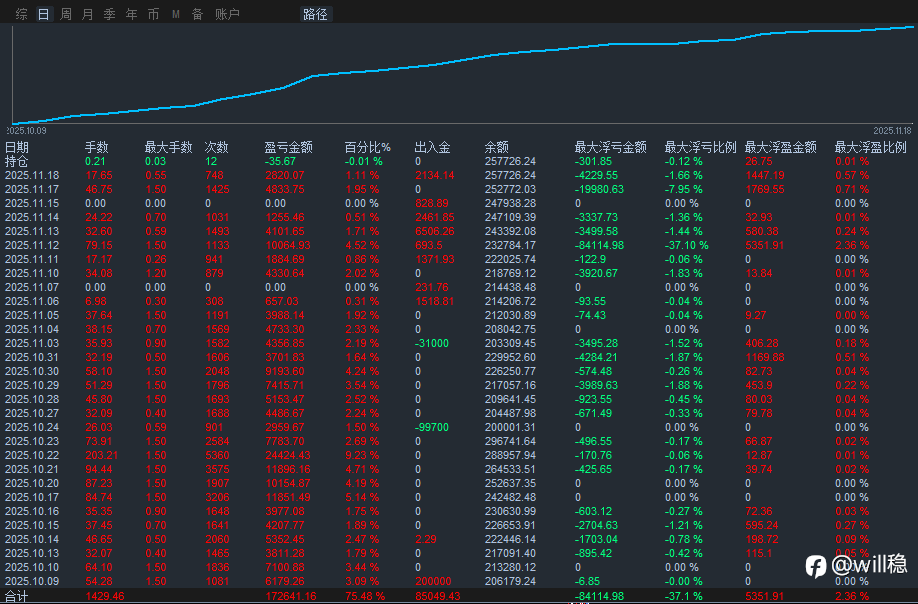918x604 pixels.
Task: Sort by 盈亏金额 column header
Action: (x=289, y=147)
